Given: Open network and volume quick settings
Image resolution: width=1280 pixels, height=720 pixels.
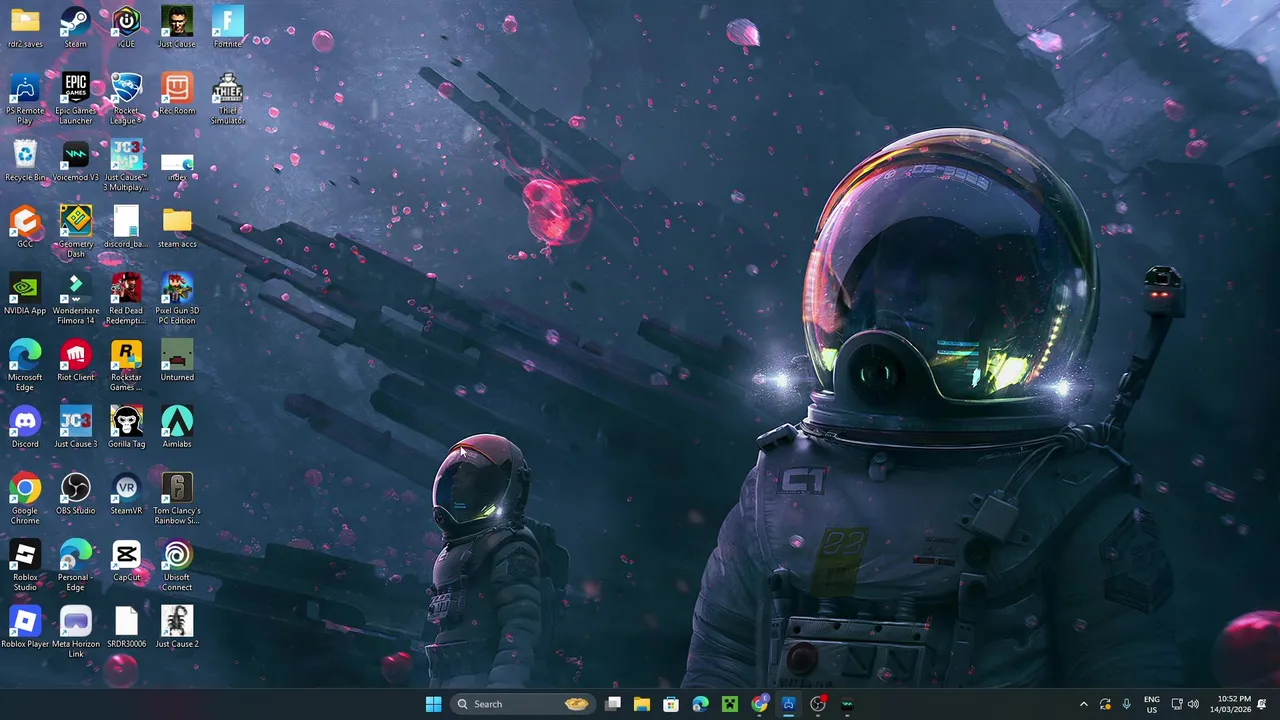Looking at the screenshot, I should click(1185, 704).
